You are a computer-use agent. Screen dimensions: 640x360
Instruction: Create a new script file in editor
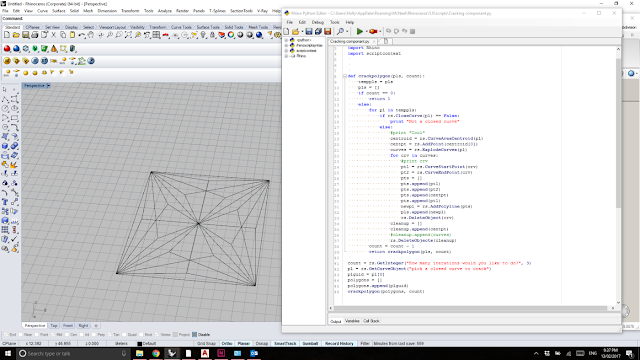pos(287,31)
